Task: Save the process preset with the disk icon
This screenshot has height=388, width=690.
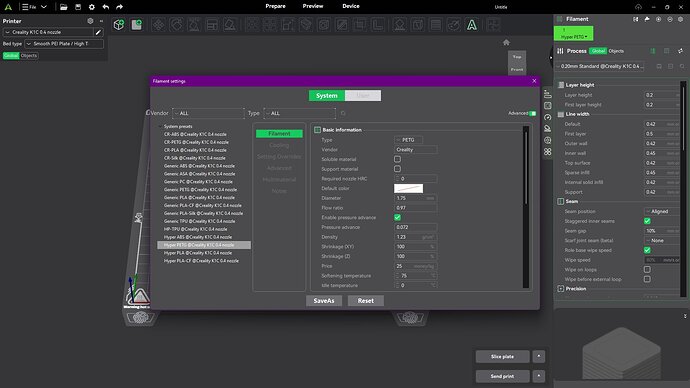Action: pyautogui.click(x=659, y=66)
